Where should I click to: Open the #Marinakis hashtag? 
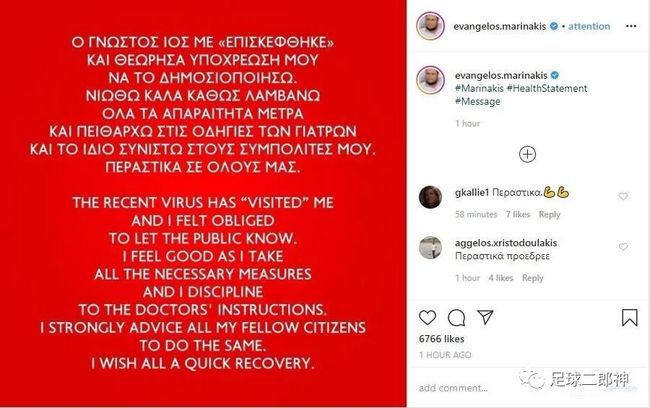[479, 88]
